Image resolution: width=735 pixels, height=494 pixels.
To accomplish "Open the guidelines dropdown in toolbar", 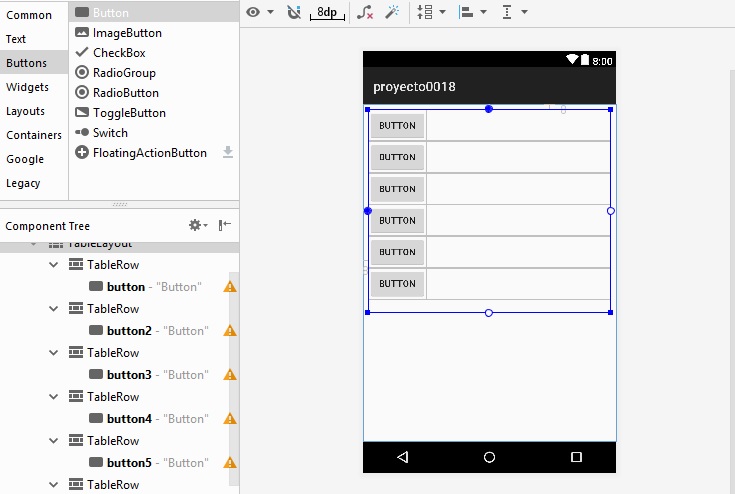I will [x=513, y=12].
